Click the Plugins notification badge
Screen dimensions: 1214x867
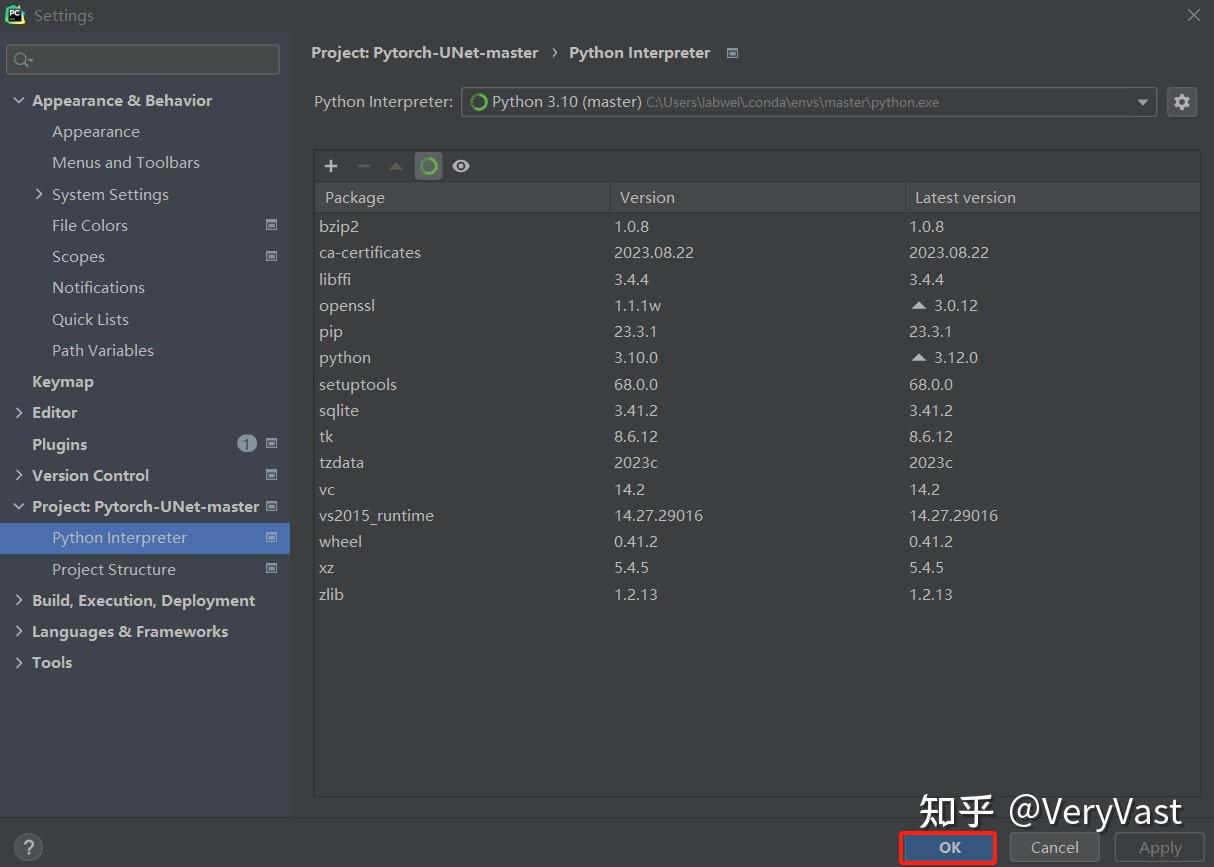247,443
